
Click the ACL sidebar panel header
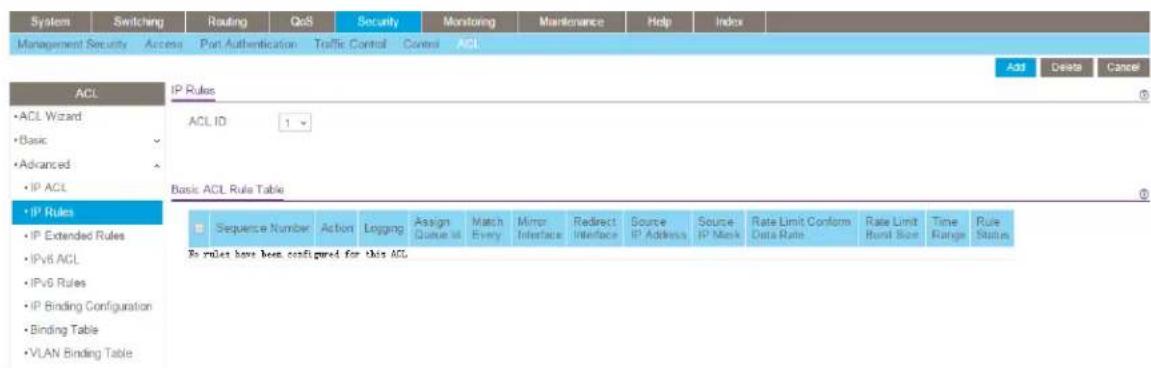(87, 93)
